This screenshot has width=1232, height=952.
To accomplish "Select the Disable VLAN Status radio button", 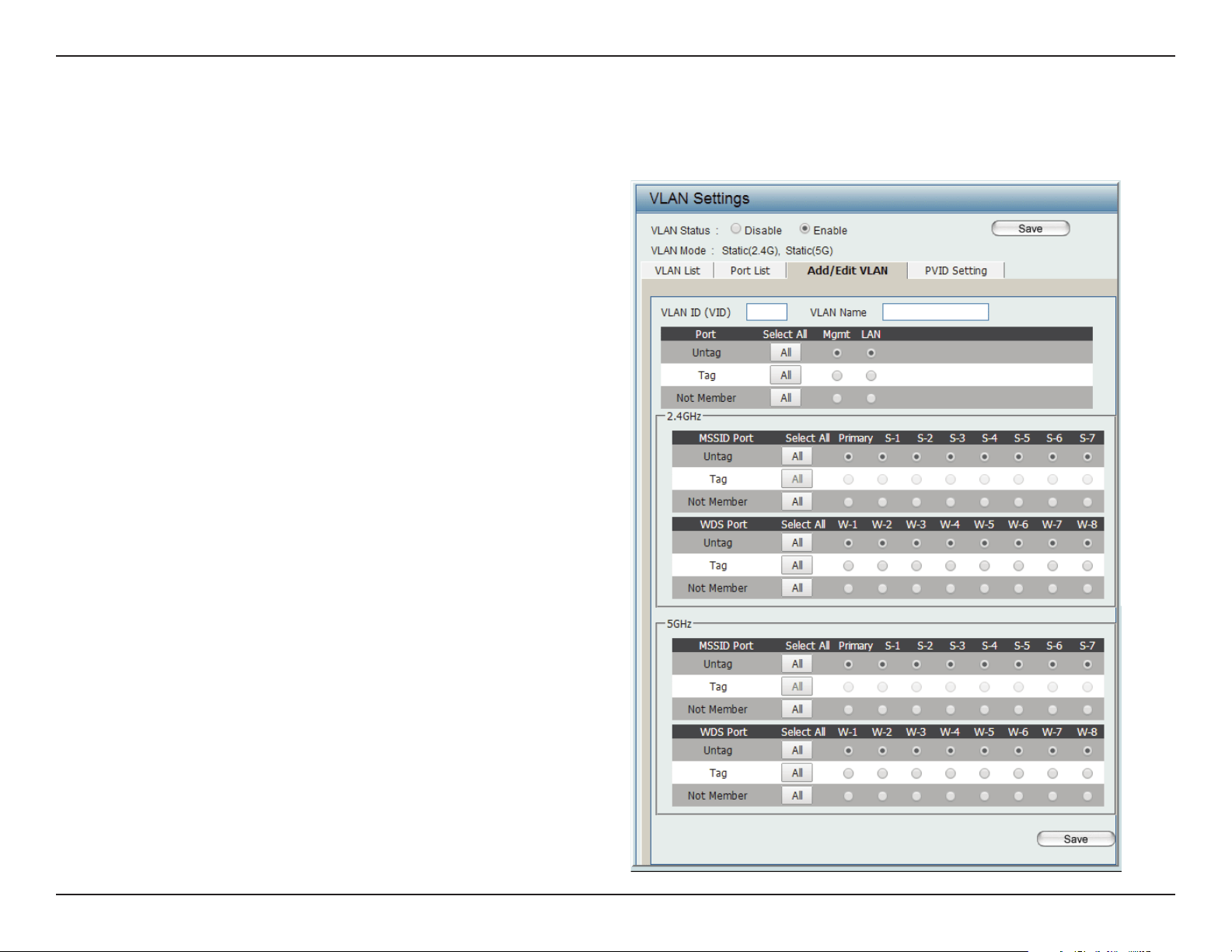I will pyautogui.click(x=735, y=229).
